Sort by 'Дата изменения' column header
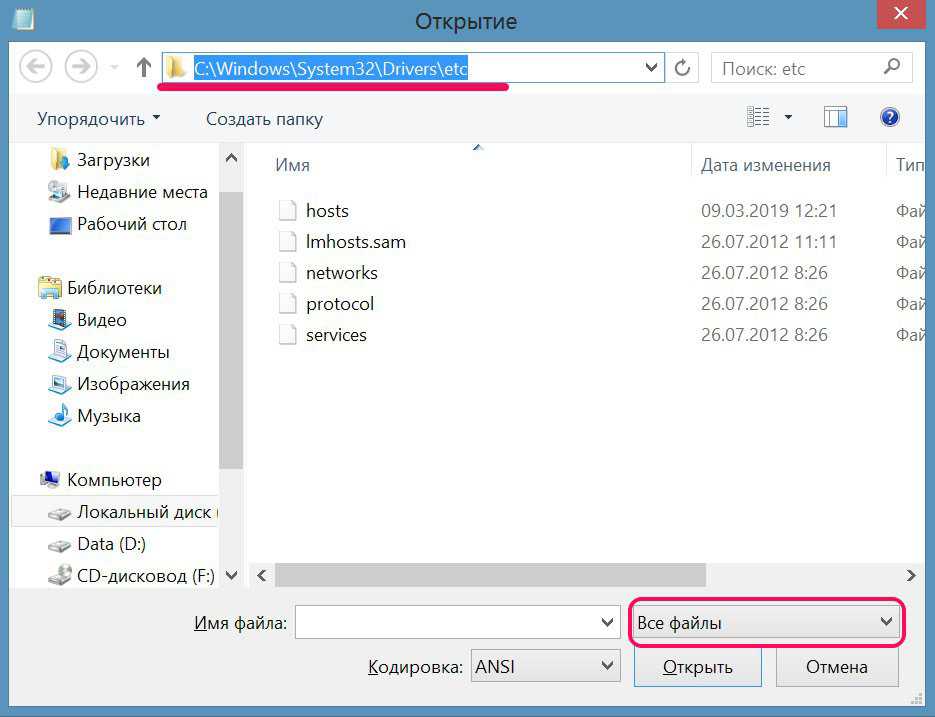The height and width of the screenshot is (717, 935). 765,165
